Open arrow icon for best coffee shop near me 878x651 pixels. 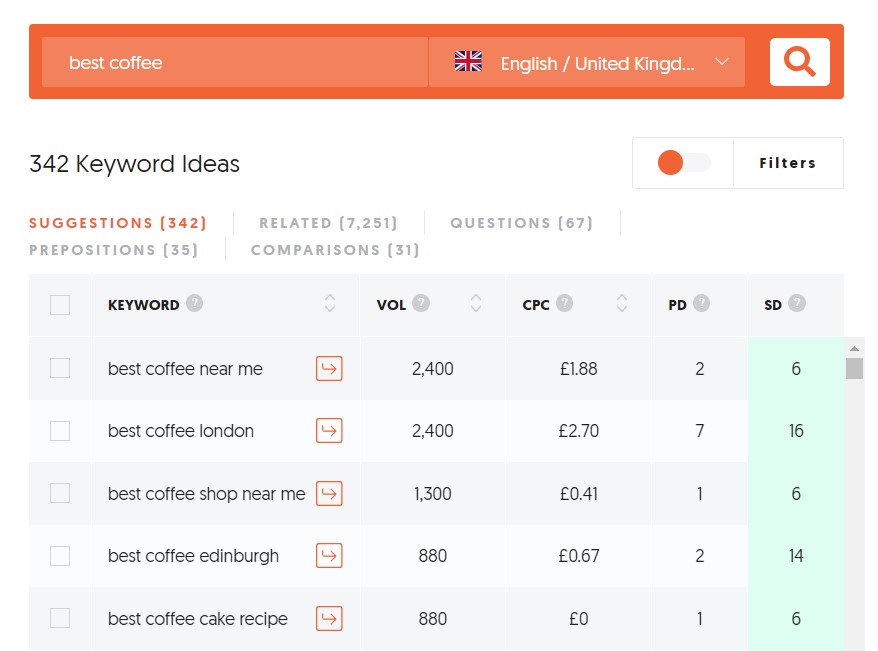click(329, 493)
